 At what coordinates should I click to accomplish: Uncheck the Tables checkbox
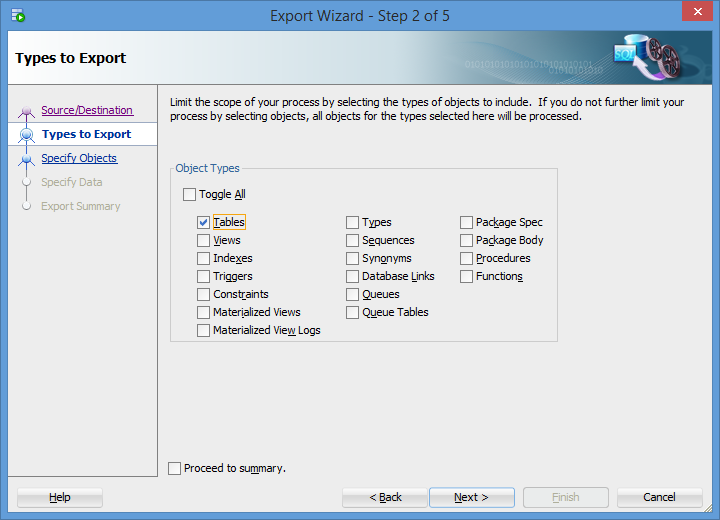coord(204,223)
